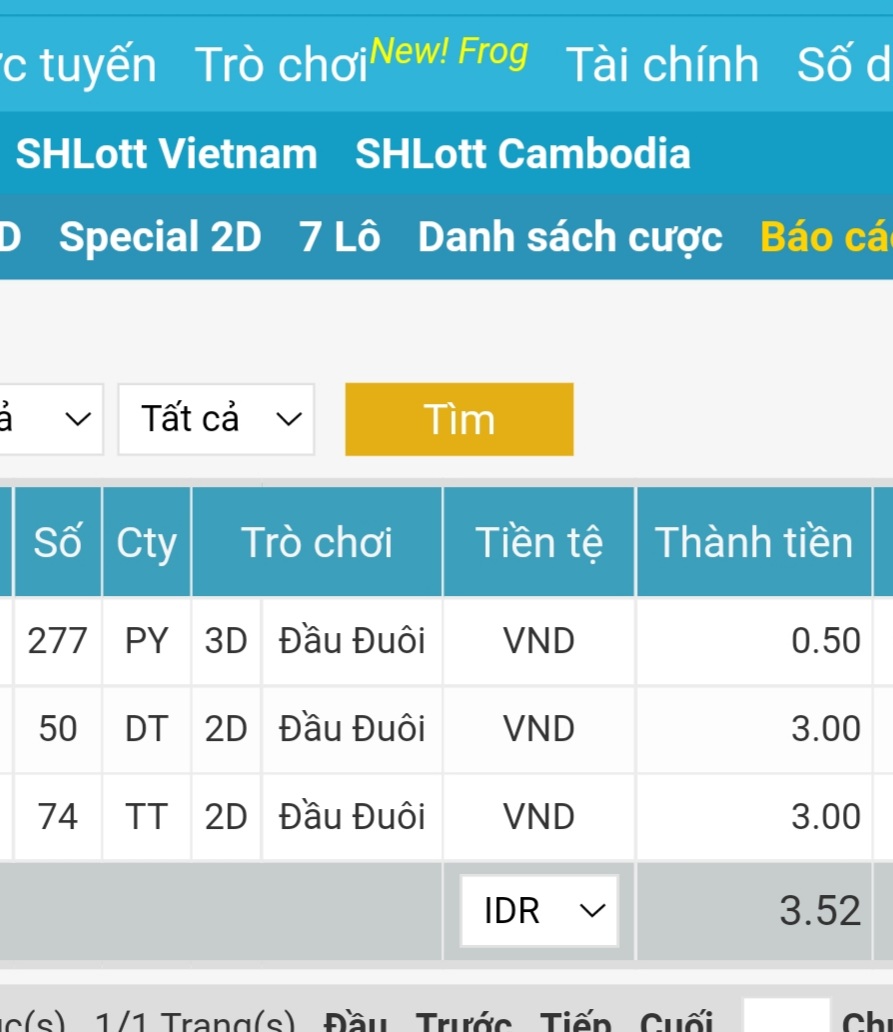Expand the Tất cả dropdown

[216, 419]
